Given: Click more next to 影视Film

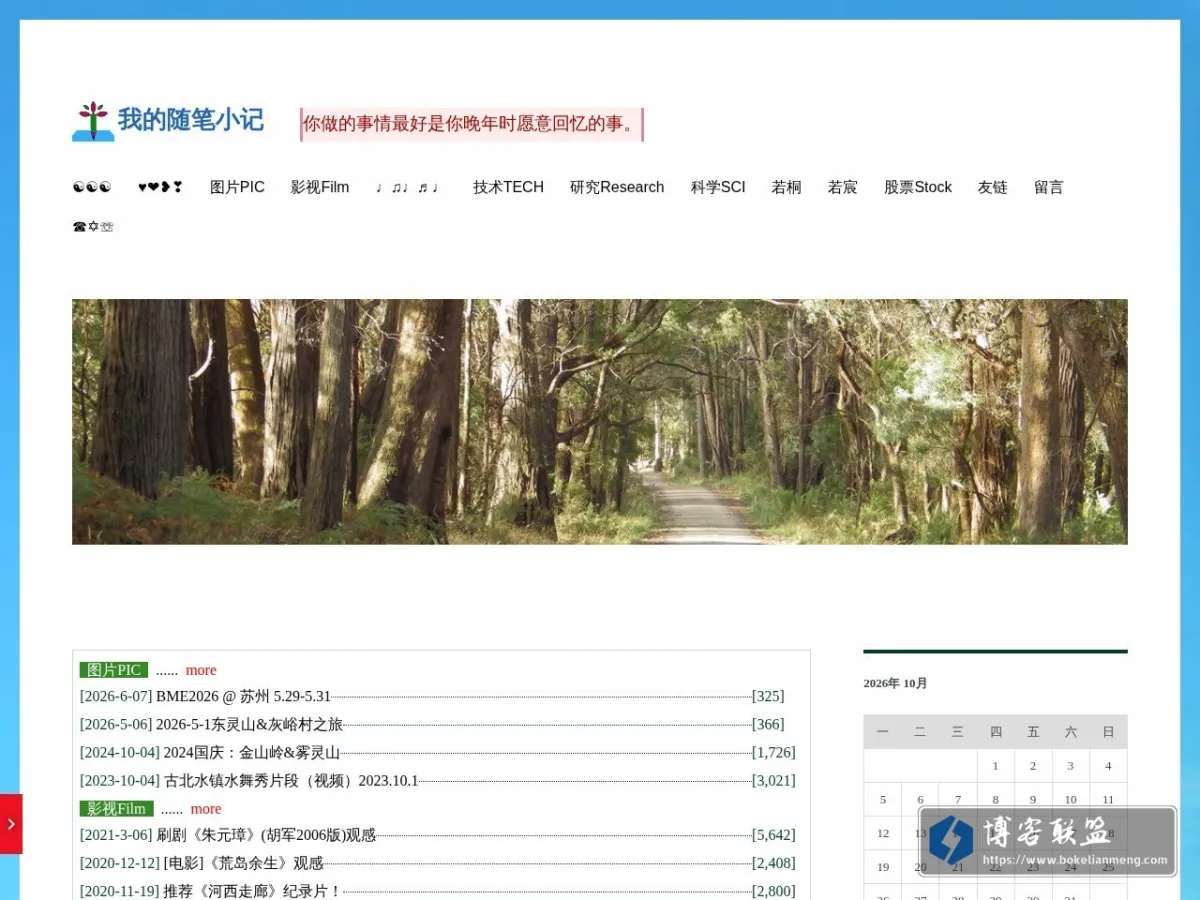Looking at the screenshot, I should [206, 809].
